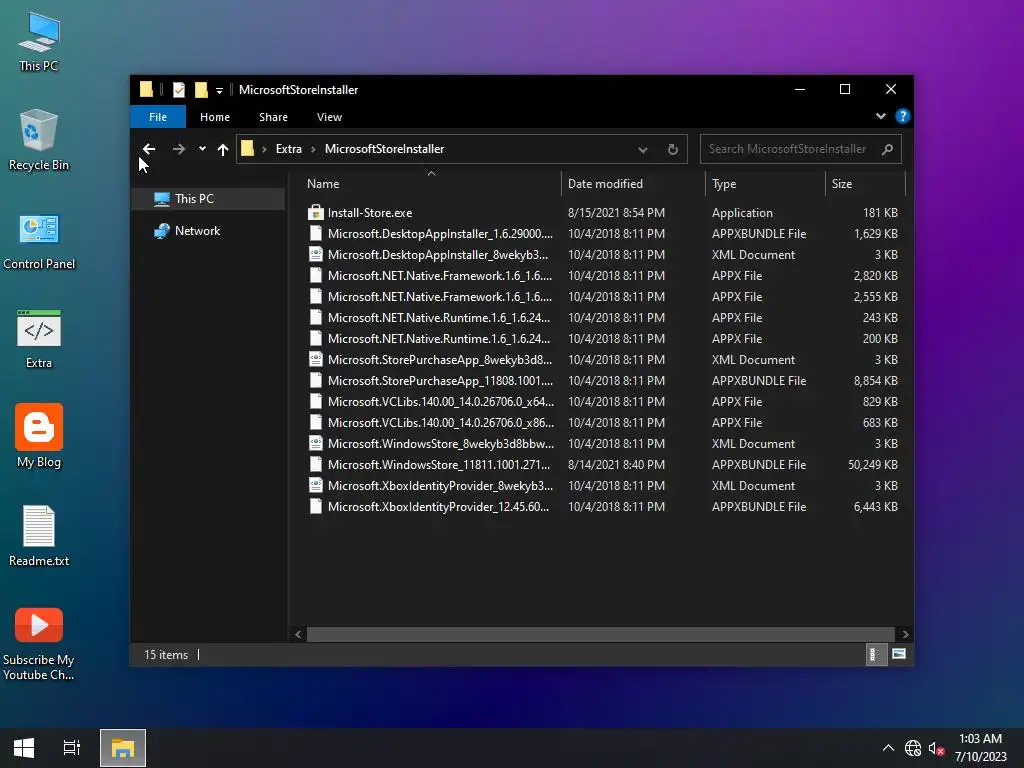
Task: Click MicrosoftStoreInstaller in address breadcrumb
Action: (385, 149)
